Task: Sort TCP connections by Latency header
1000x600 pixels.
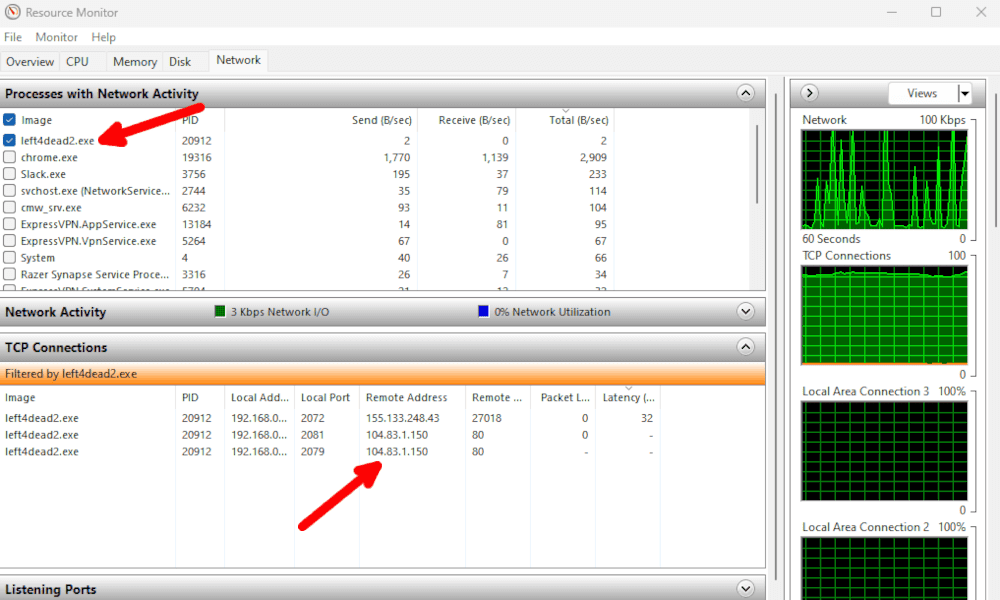Action: (628, 397)
